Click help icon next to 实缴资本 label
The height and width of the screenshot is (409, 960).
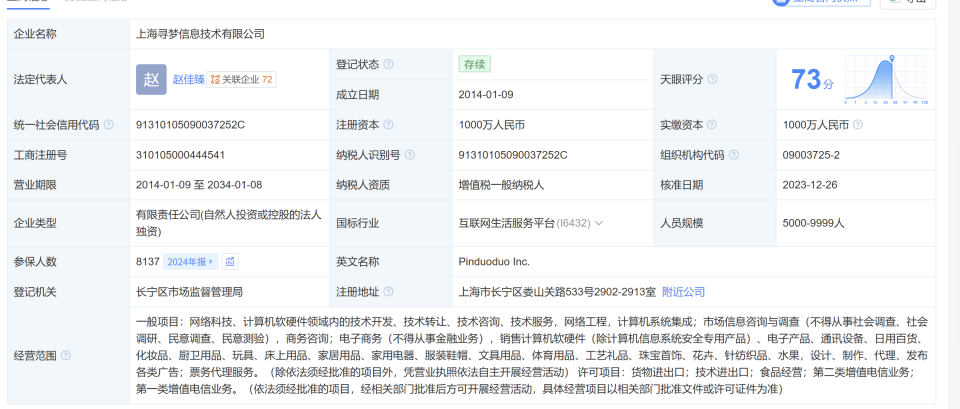point(711,125)
